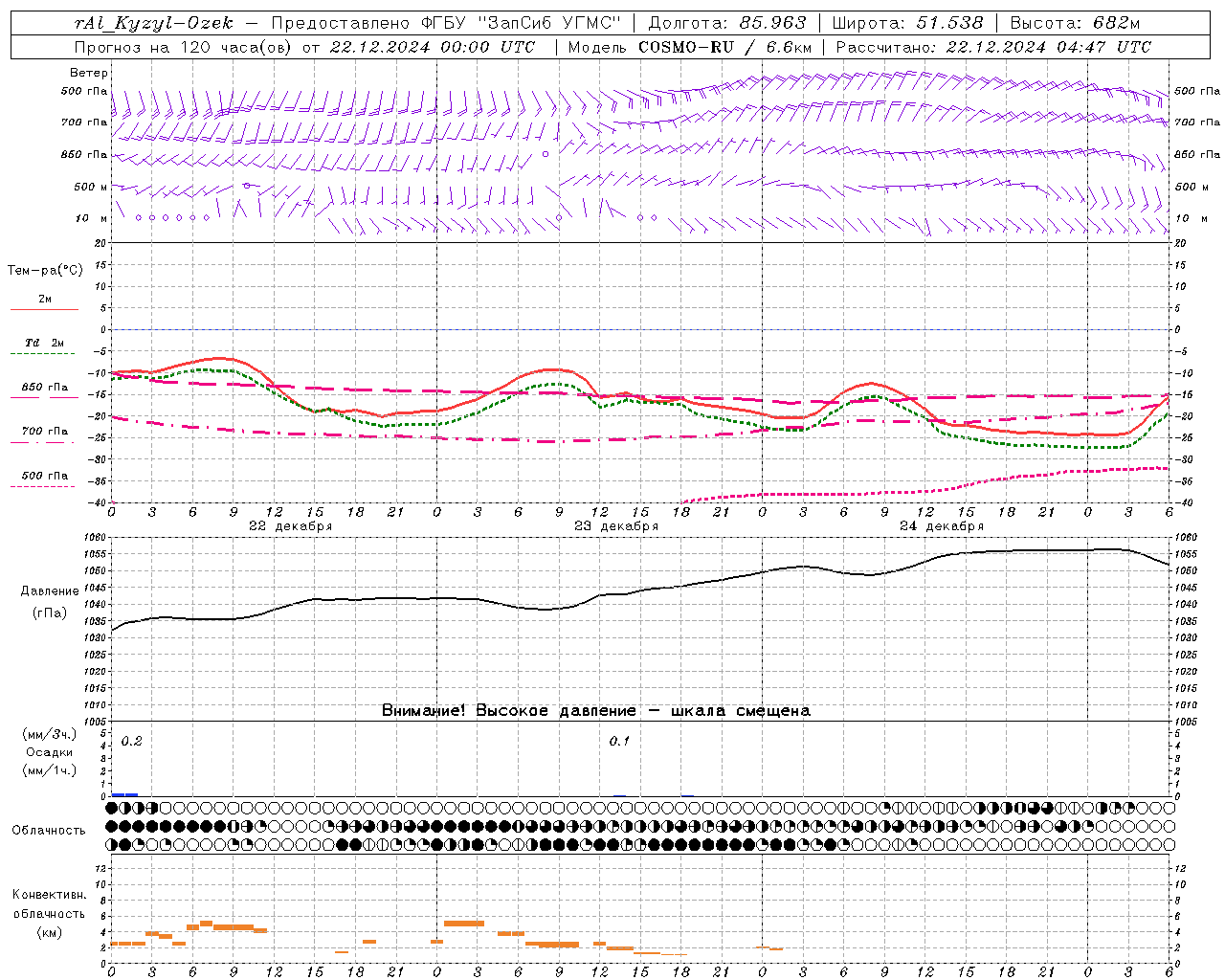Click the (гПа) pressure unit label
This screenshot has width=1225, height=980.
49,613
